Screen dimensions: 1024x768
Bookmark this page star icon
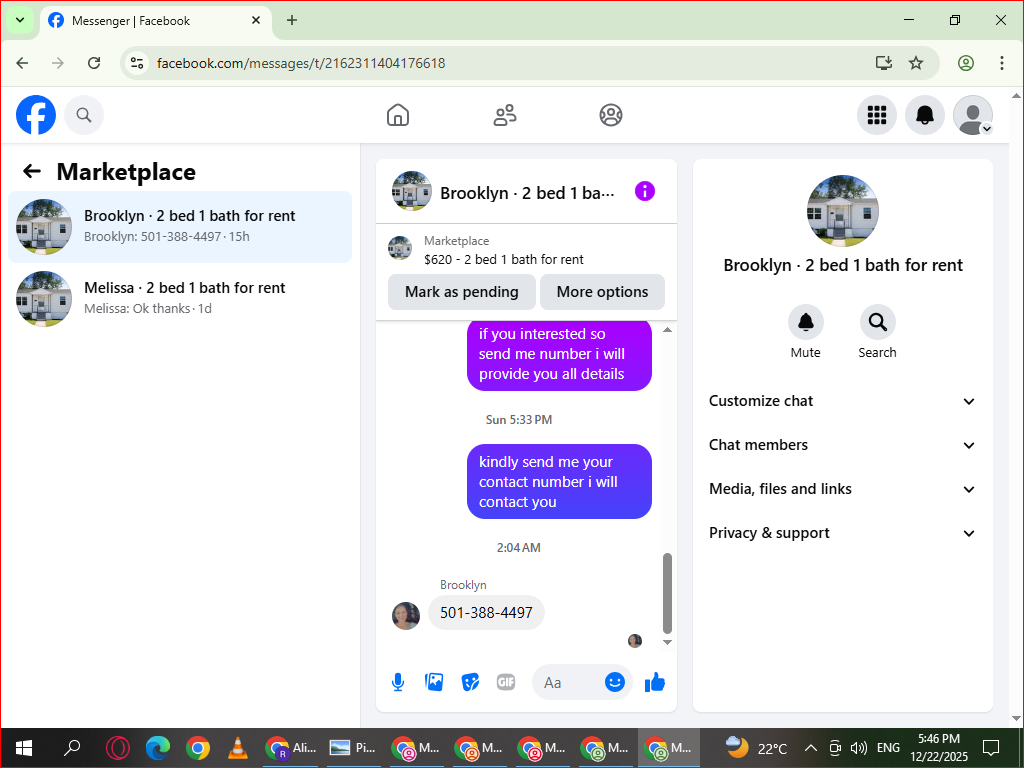(x=916, y=63)
